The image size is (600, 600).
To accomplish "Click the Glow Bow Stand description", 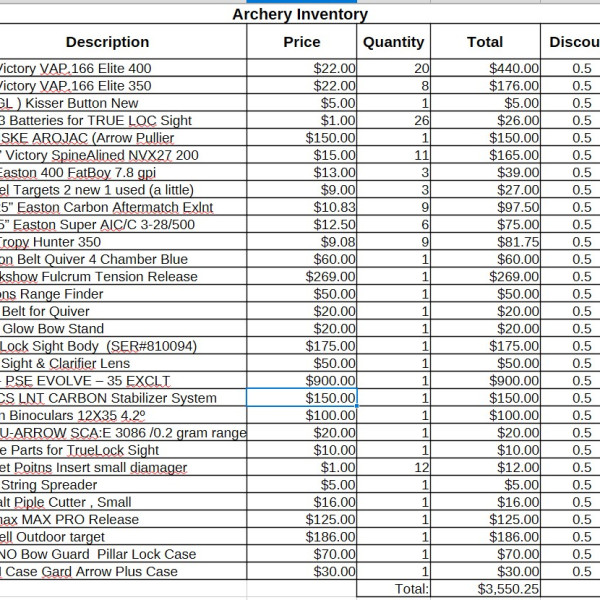I will pos(123,329).
